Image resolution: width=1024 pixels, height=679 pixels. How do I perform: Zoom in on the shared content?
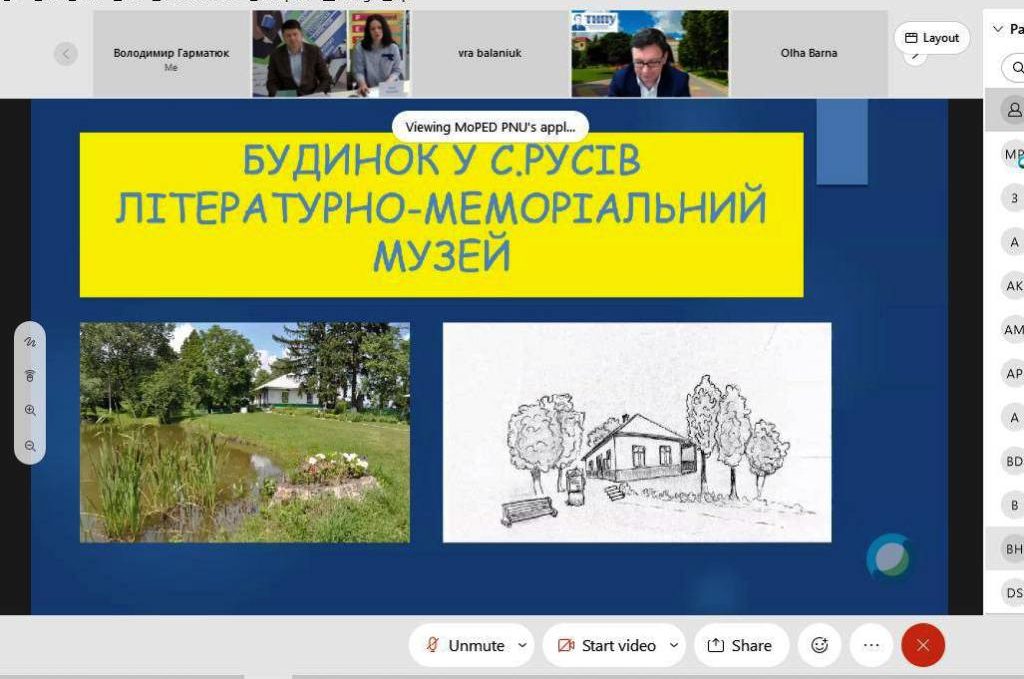tap(30, 411)
